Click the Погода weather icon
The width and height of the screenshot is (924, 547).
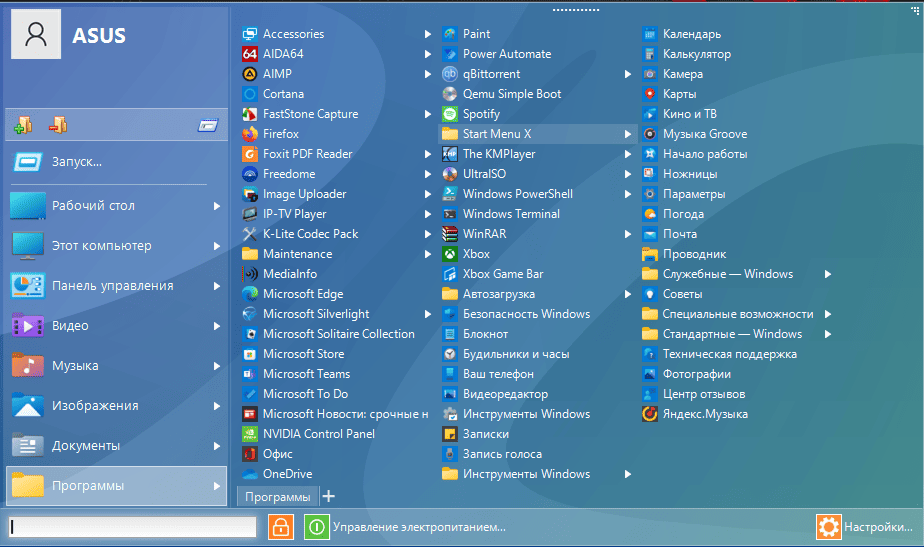tap(649, 214)
